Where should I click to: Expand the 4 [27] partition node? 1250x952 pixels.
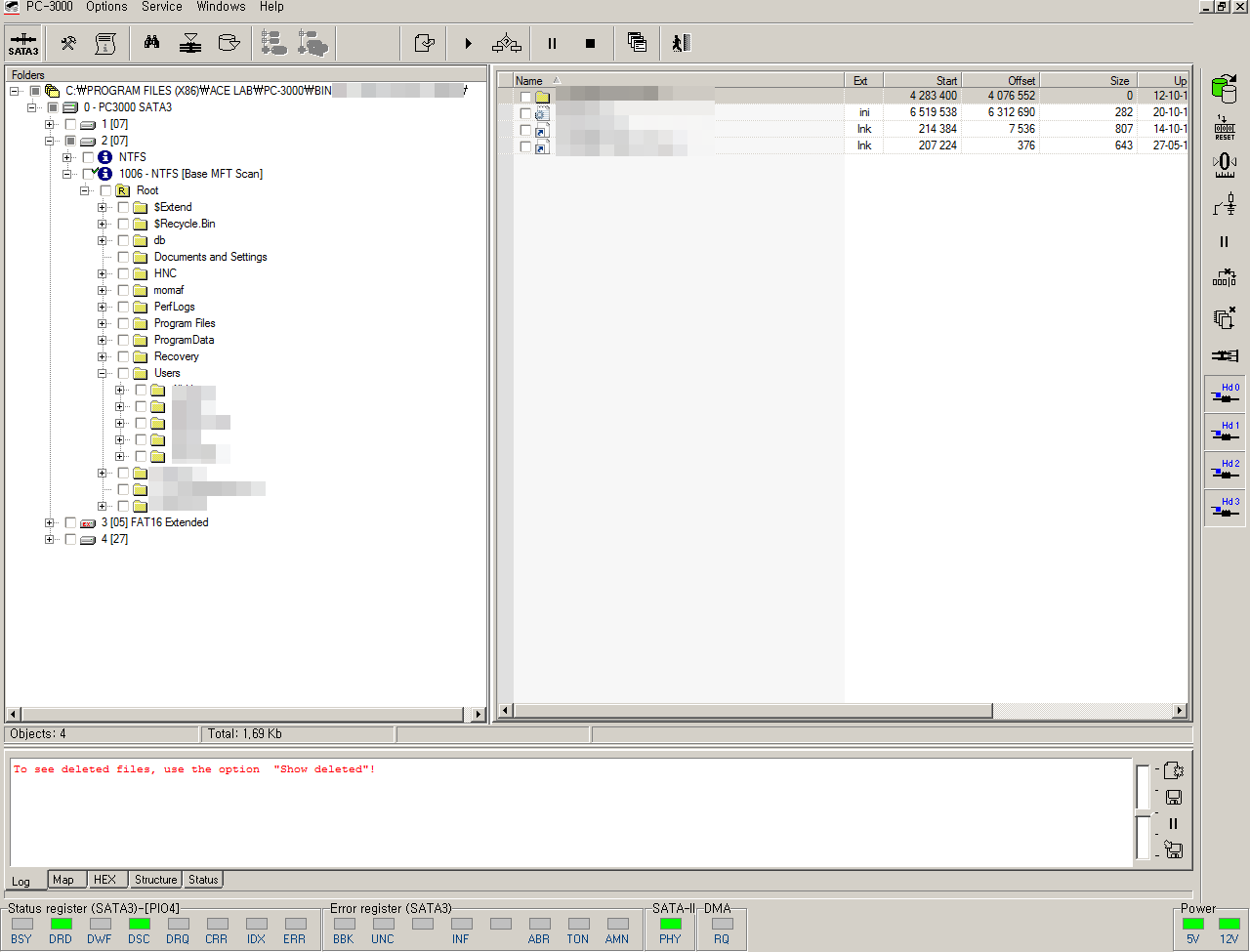(49, 539)
